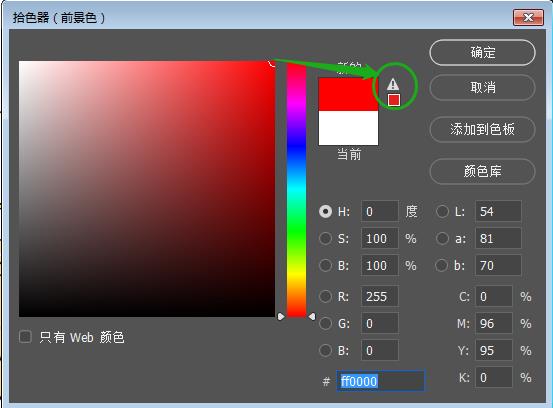Click the 确定 button
The height and width of the screenshot is (408, 553).
click(482, 53)
